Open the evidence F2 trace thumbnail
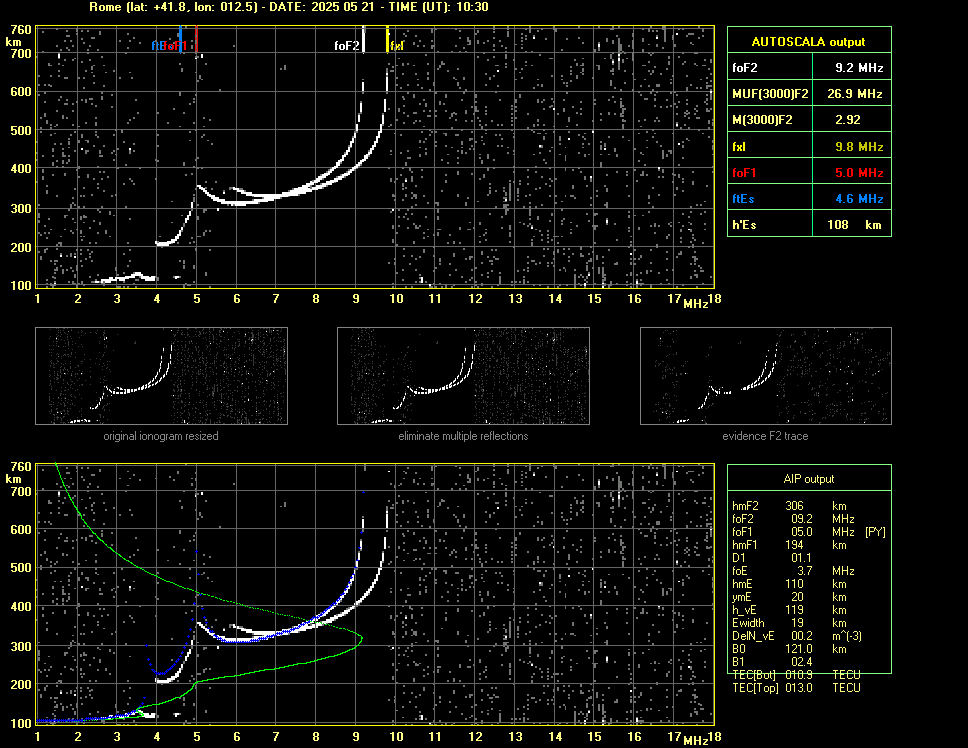This screenshot has width=968, height=748. click(x=766, y=376)
